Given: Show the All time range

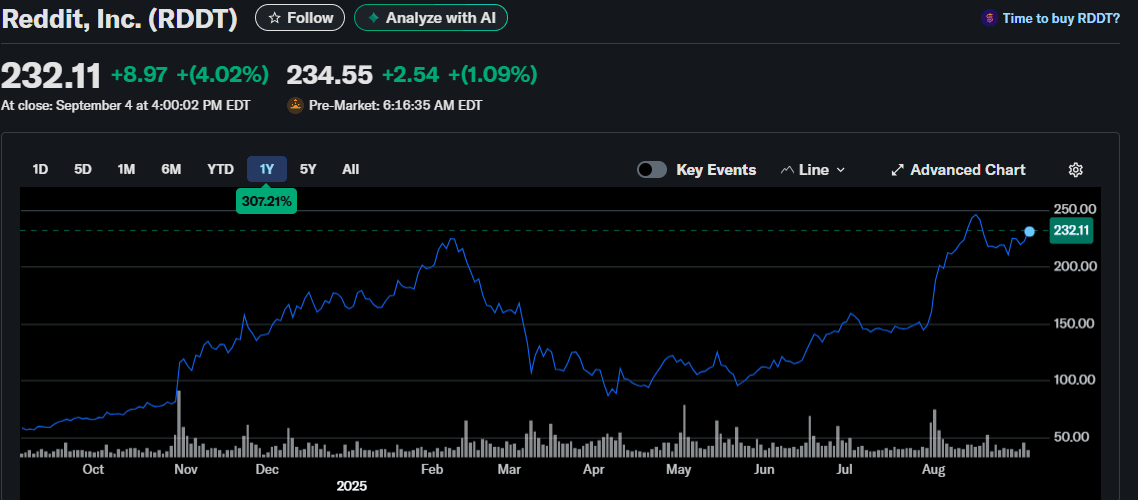Looking at the screenshot, I should pos(350,169).
